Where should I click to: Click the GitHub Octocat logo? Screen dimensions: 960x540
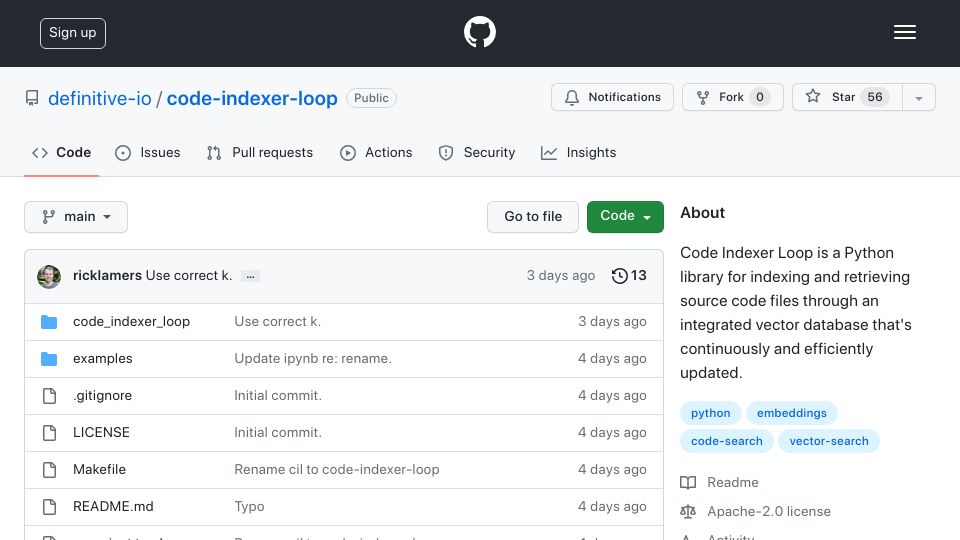[479, 32]
